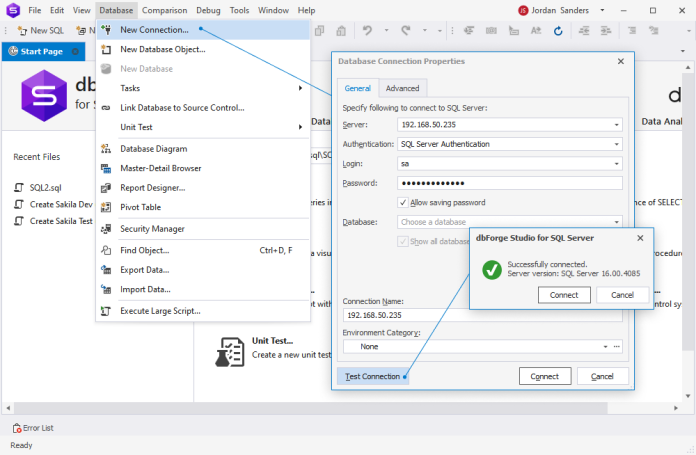Switch to the Advanced tab
This screenshot has width=696, height=455.
pos(402,88)
